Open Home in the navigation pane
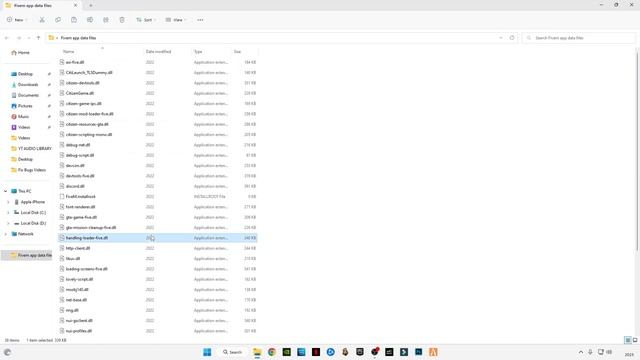The width and height of the screenshot is (640, 360). point(20,53)
